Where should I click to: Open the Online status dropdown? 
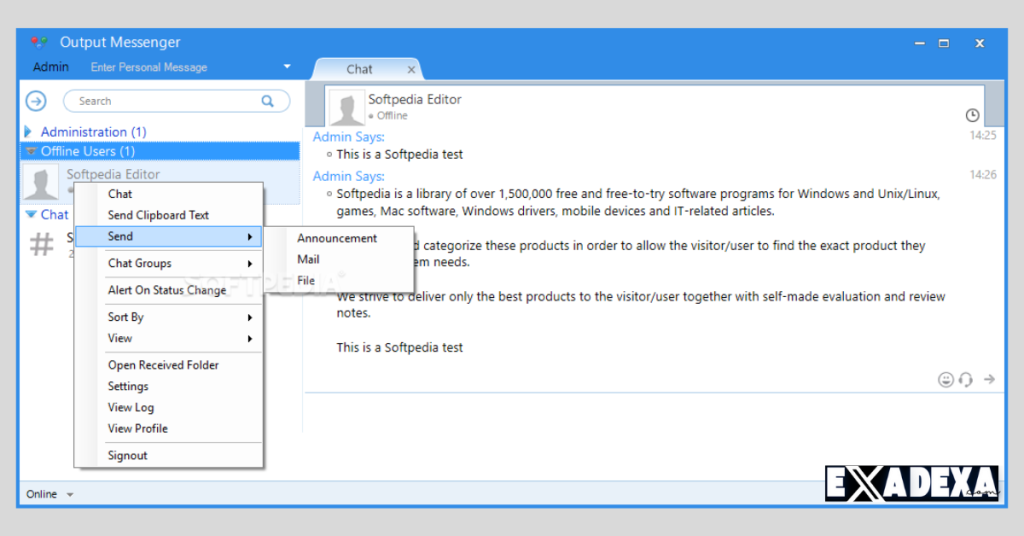pos(70,494)
